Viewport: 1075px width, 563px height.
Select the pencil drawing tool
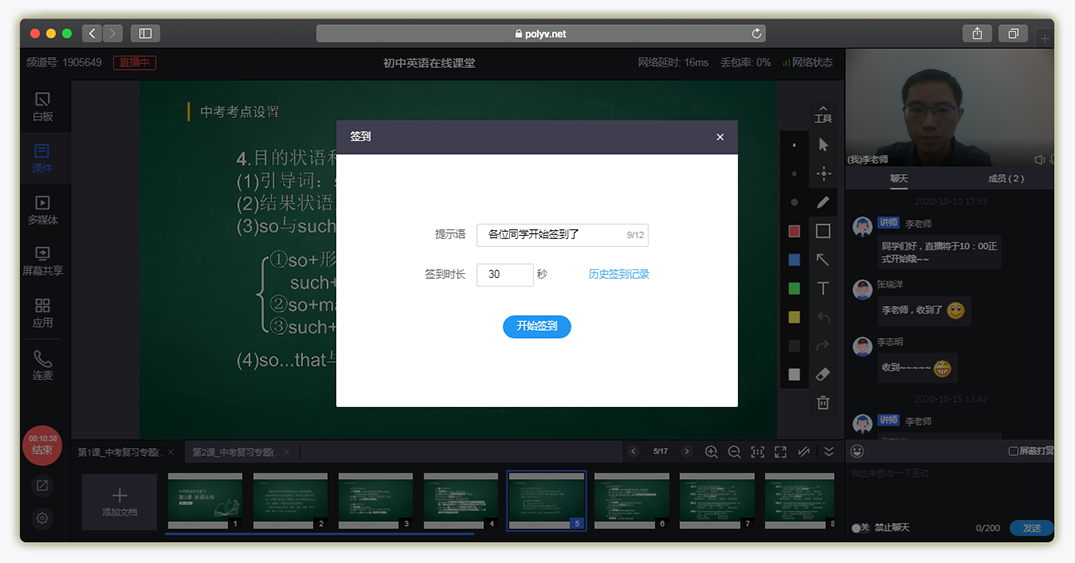[823, 202]
